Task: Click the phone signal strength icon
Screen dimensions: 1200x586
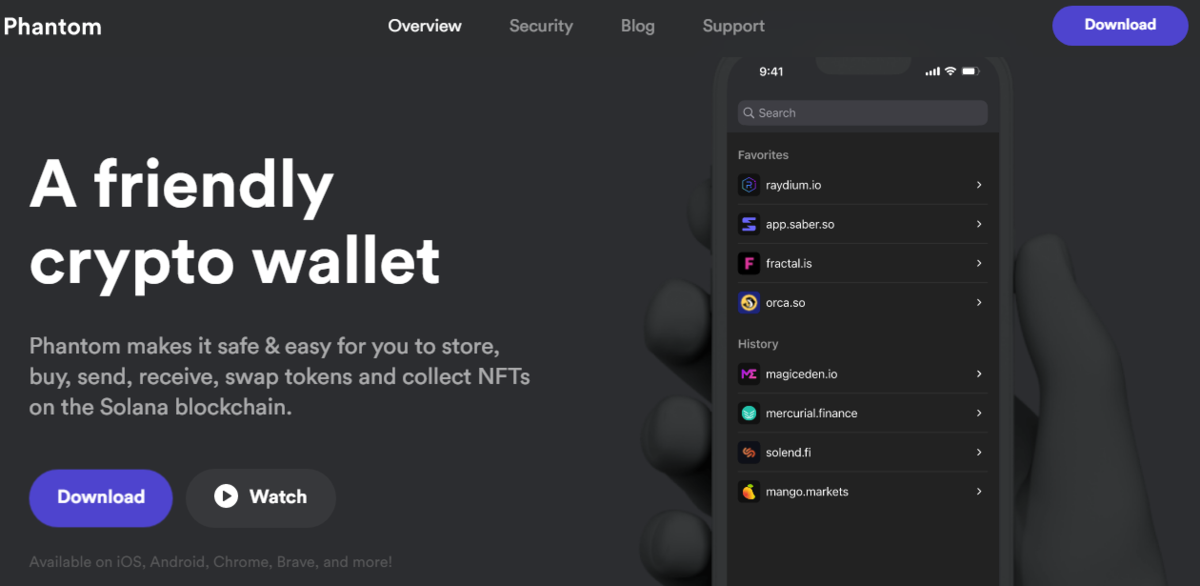Action: (932, 71)
